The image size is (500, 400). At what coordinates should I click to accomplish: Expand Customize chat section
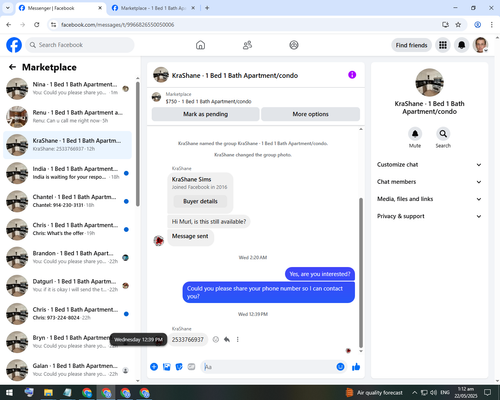[x=429, y=165]
